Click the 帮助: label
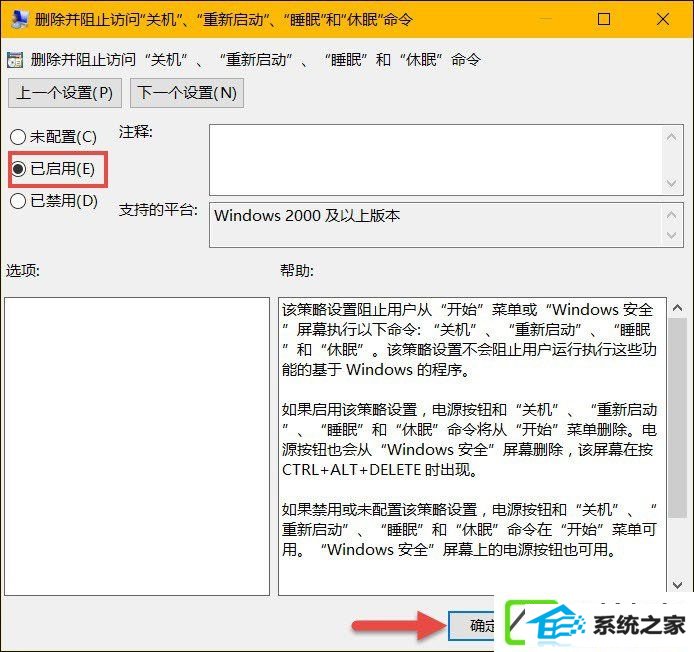The height and width of the screenshot is (652, 694). click(297, 270)
